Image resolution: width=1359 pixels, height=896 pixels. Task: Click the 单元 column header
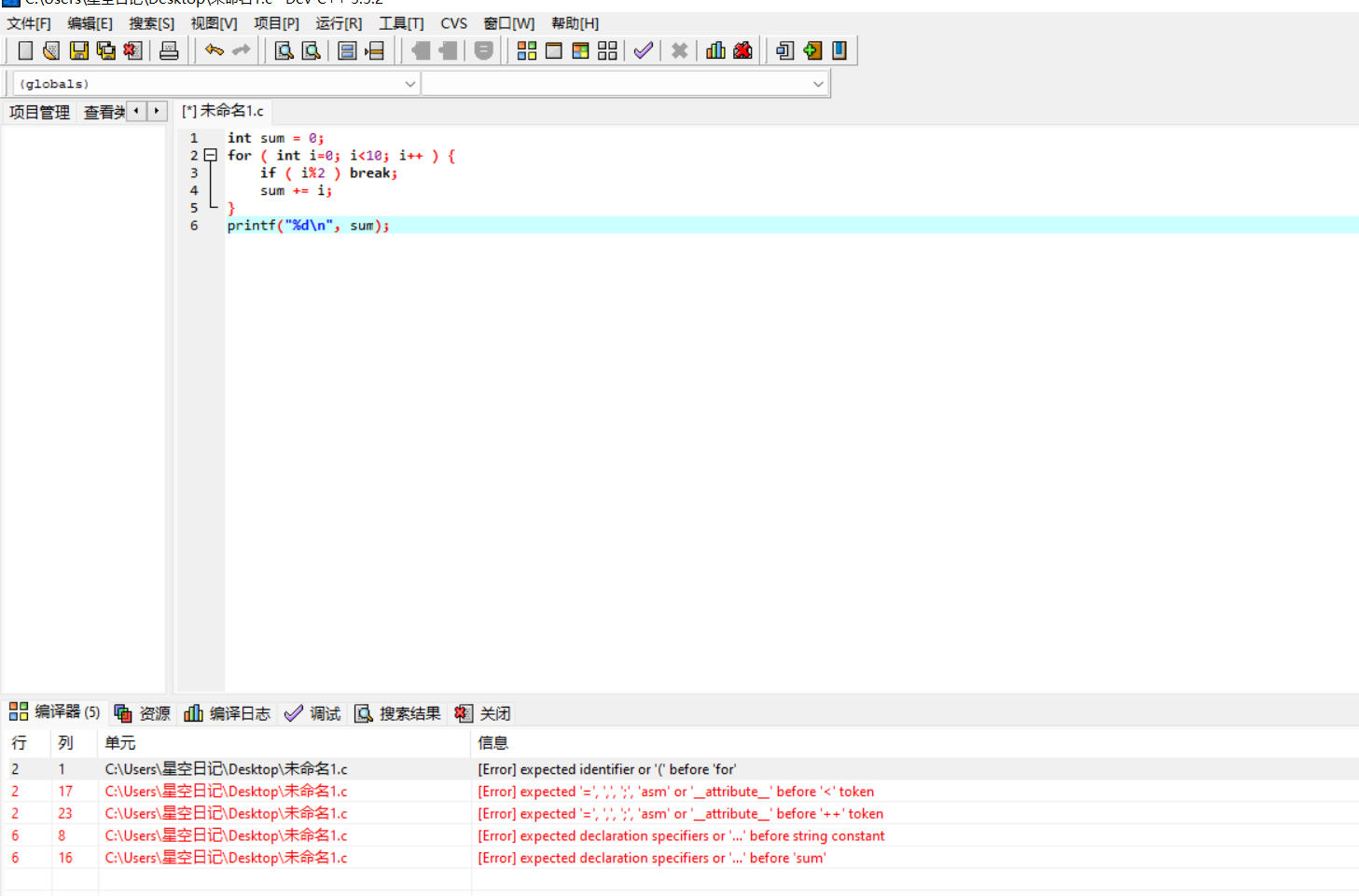point(284,743)
